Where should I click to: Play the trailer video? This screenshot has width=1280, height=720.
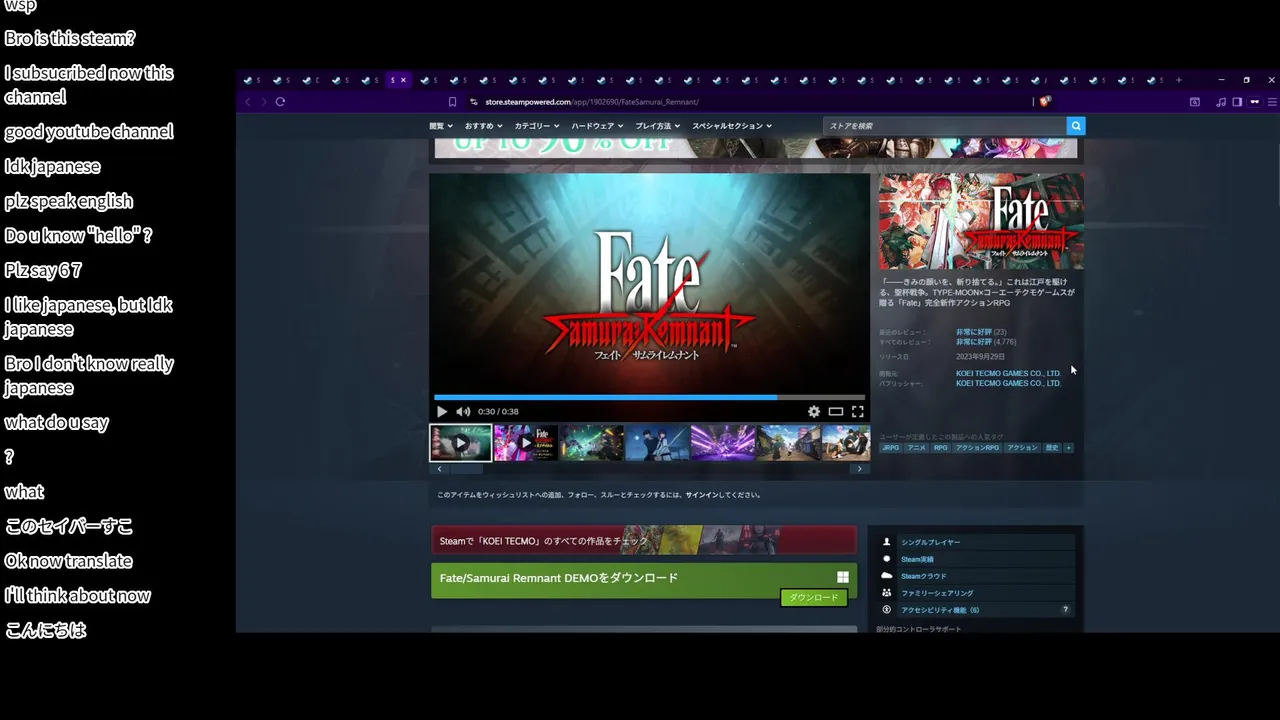(x=442, y=412)
